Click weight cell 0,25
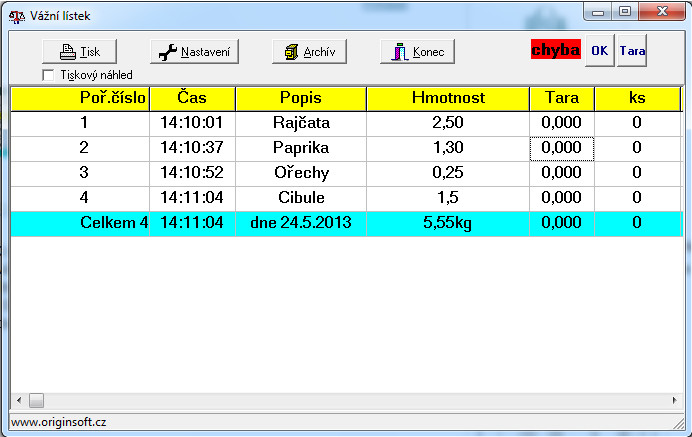This screenshot has width=692, height=437. (448, 173)
